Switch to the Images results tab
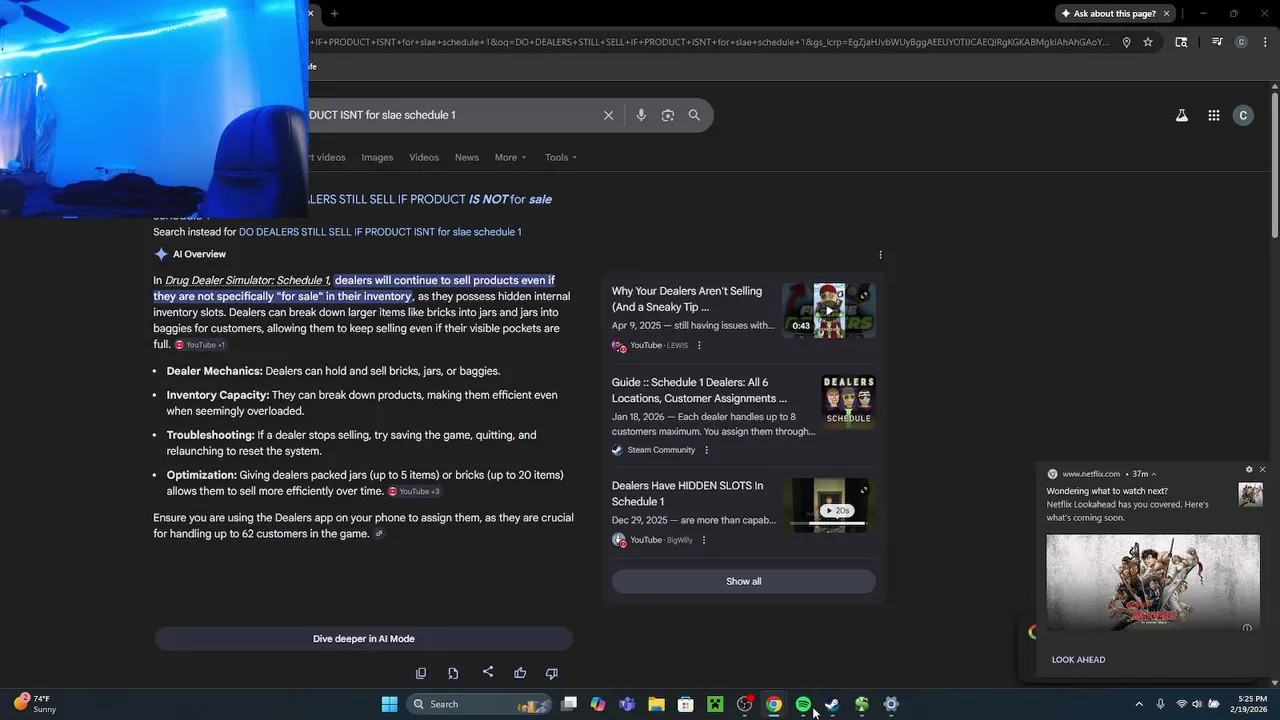Viewport: 1280px width, 720px height. (x=377, y=158)
